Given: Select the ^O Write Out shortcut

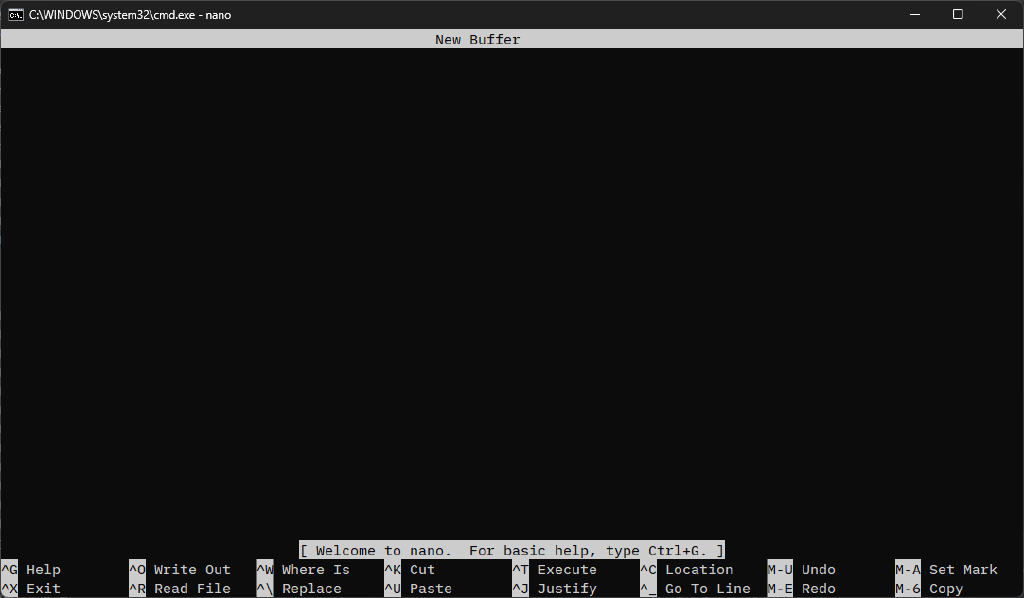Looking at the screenshot, I should tap(180, 570).
